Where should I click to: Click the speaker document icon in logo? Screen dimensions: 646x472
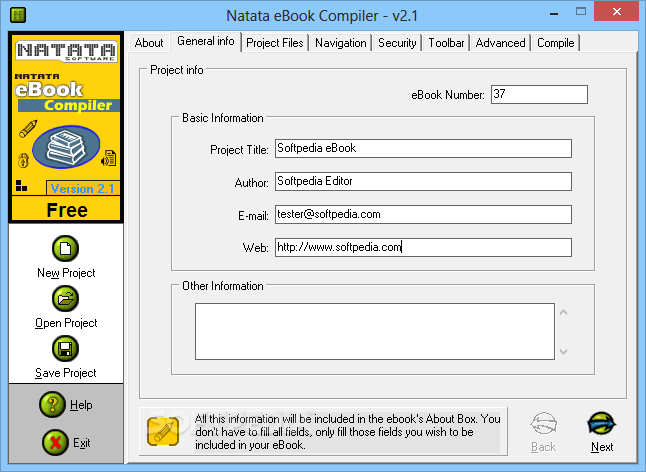(109, 158)
